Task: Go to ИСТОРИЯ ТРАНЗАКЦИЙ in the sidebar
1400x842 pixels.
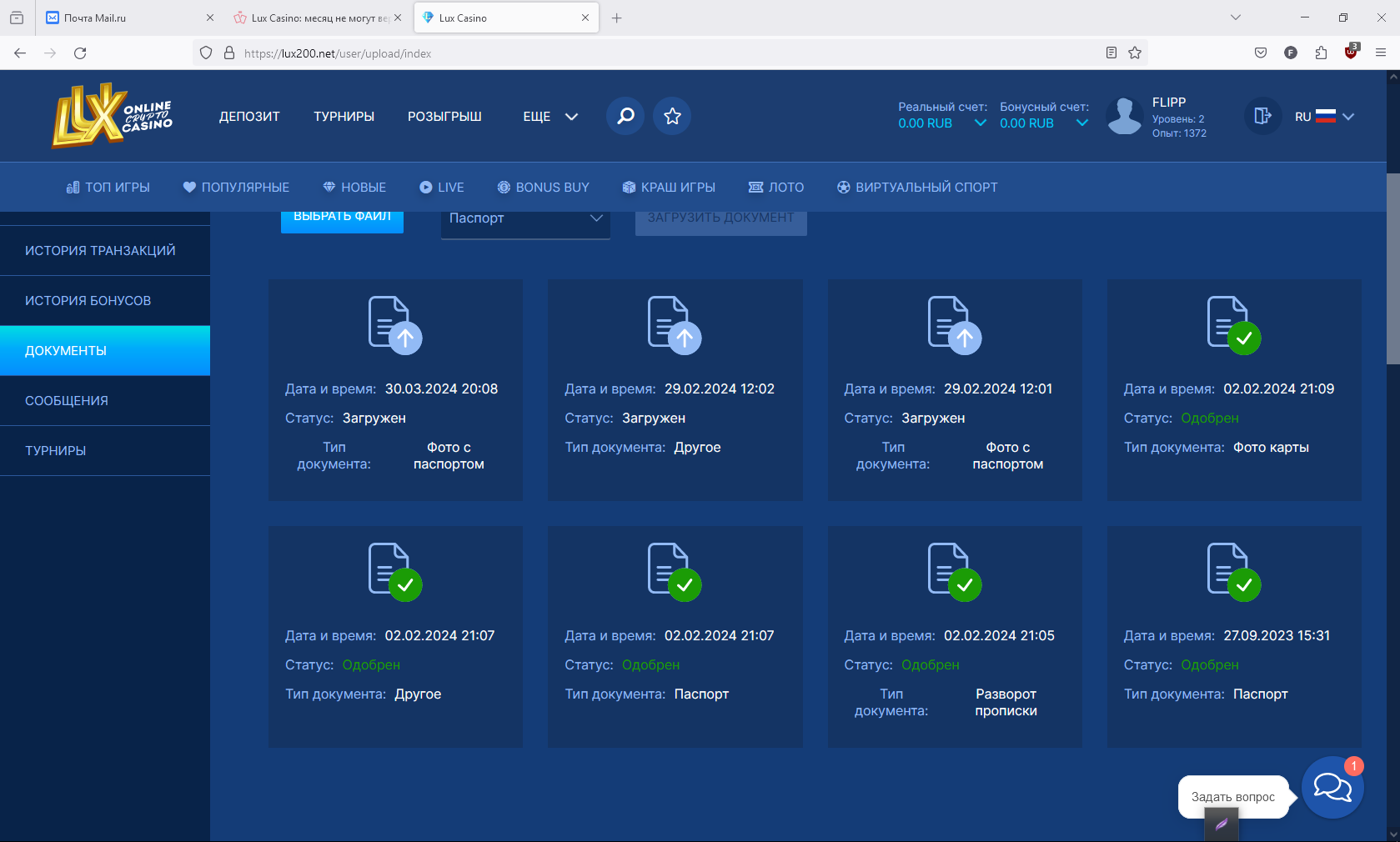Action: coord(100,251)
